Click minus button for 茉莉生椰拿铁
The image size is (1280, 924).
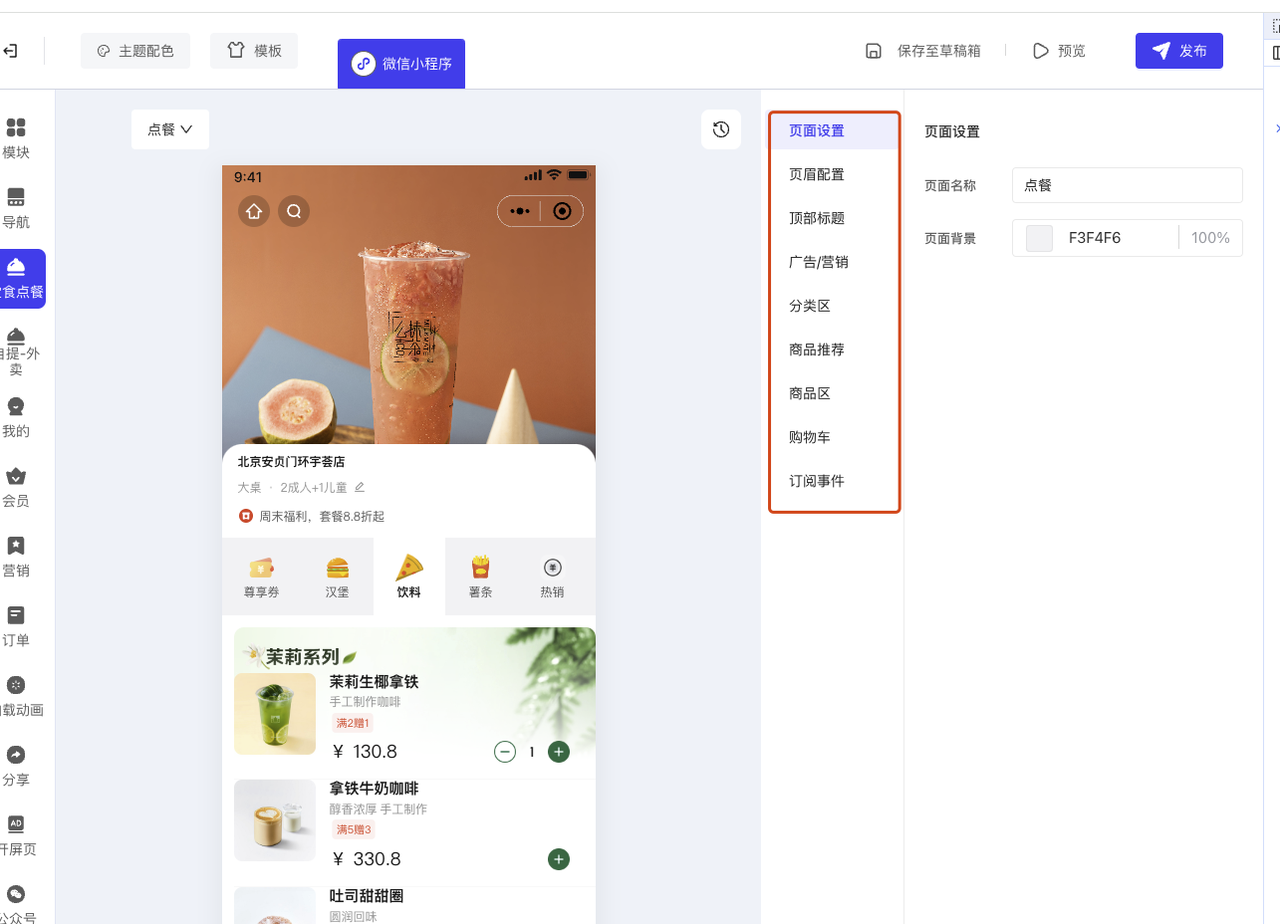pos(505,752)
